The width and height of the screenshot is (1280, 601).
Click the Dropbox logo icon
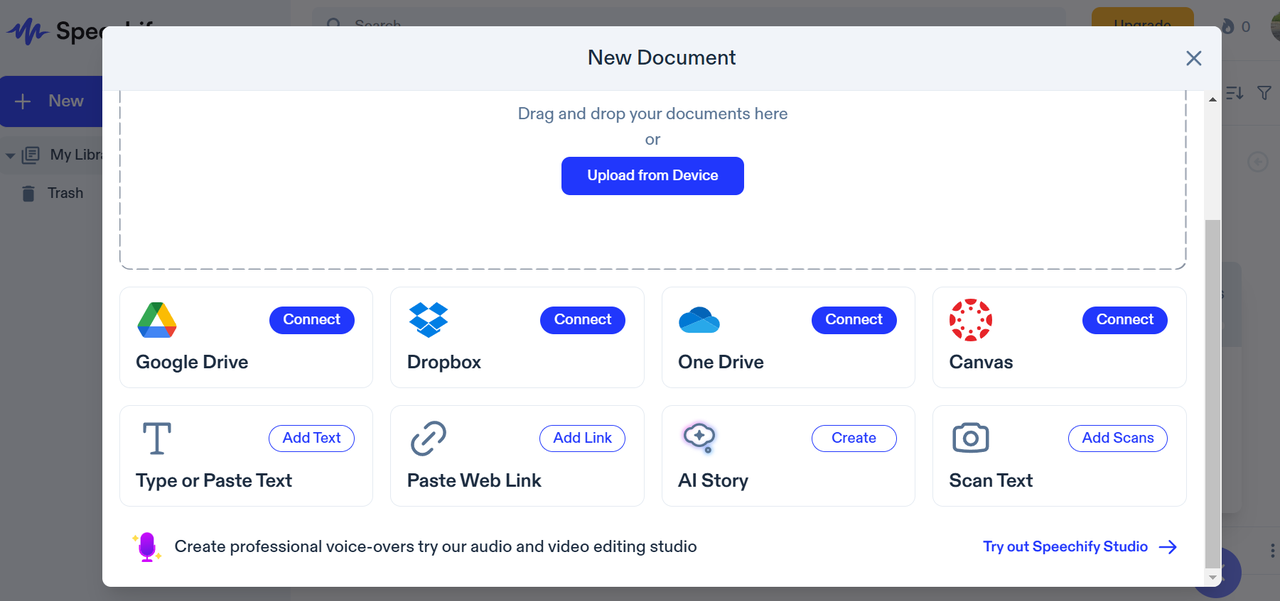point(428,319)
